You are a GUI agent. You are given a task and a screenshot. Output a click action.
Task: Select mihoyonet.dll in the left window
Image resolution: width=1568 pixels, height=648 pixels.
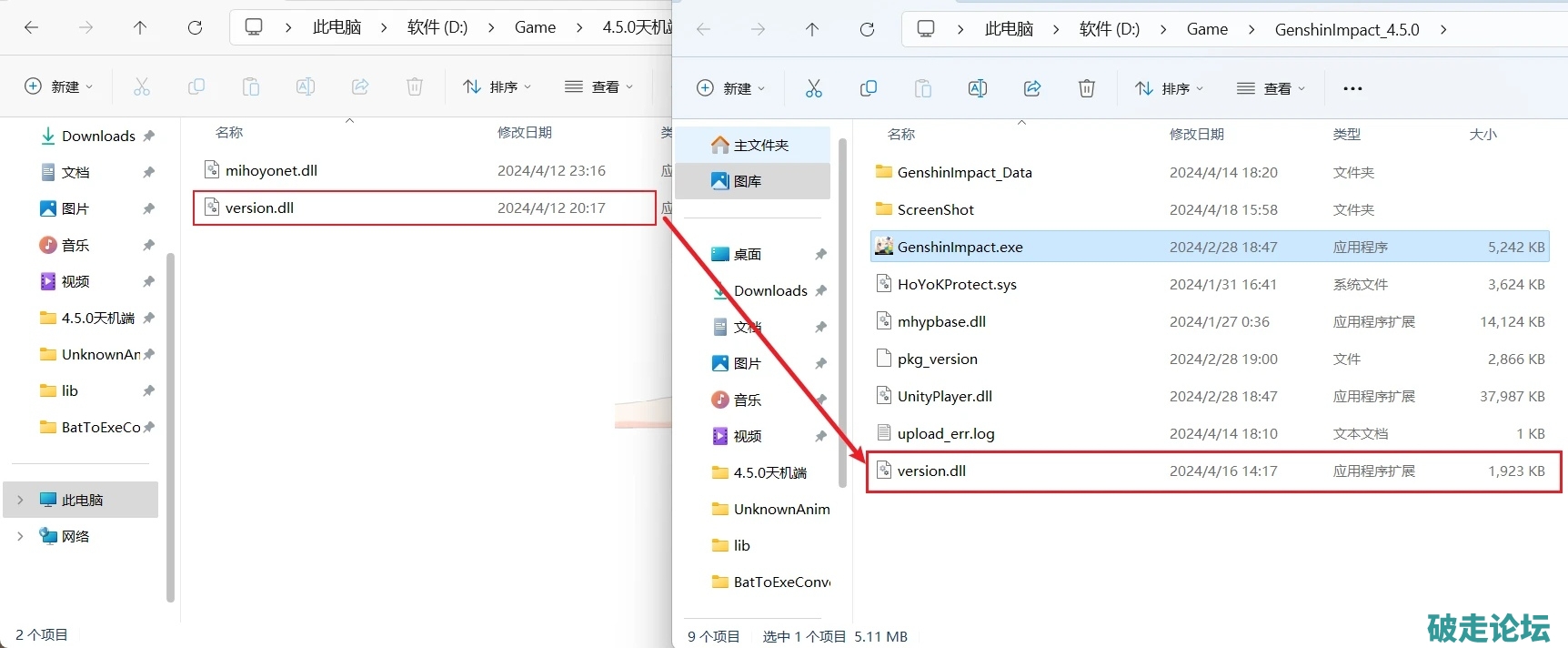(271, 170)
